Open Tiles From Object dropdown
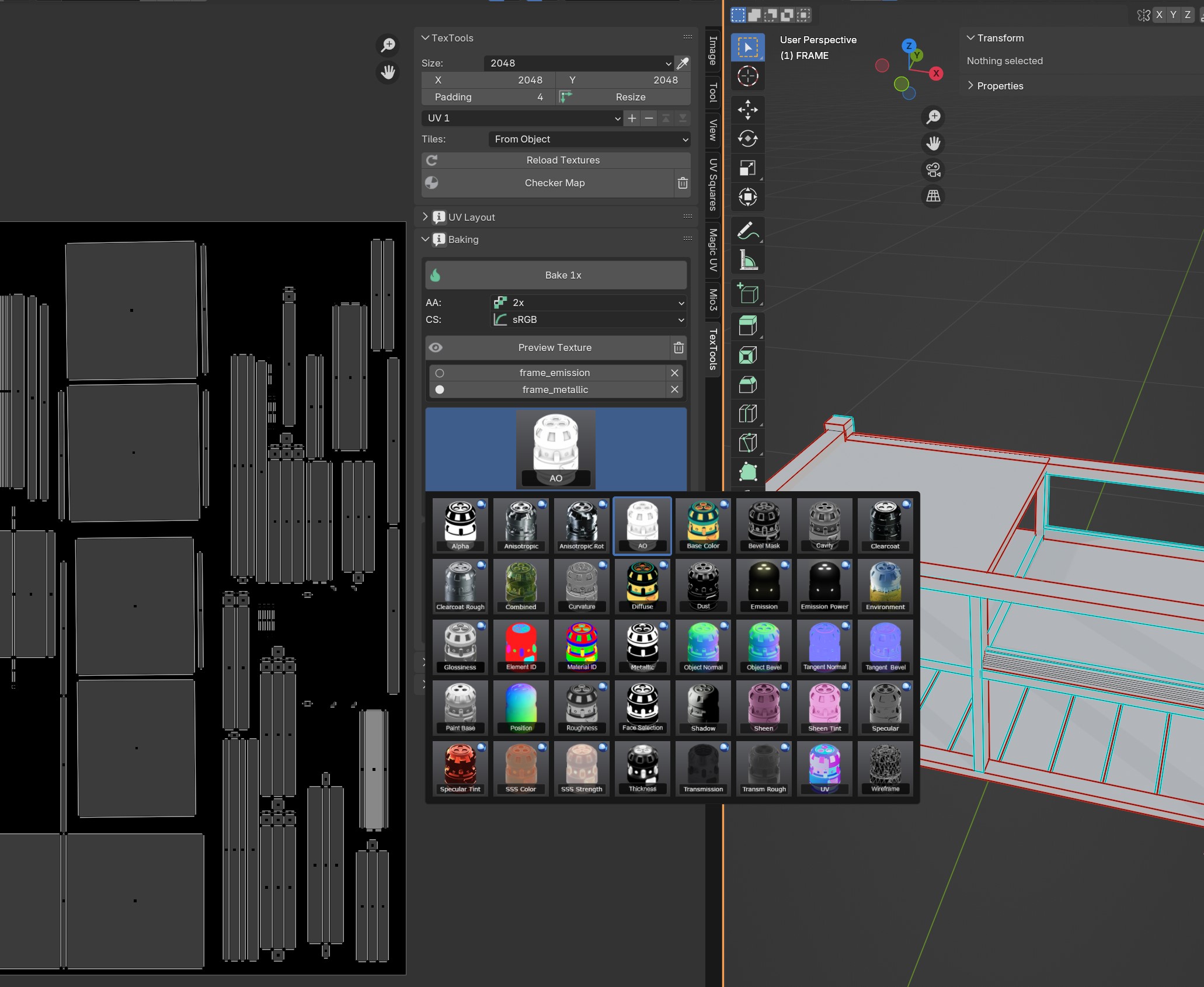The width and height of the screenshot is (1204, 987). coord(589,139)
